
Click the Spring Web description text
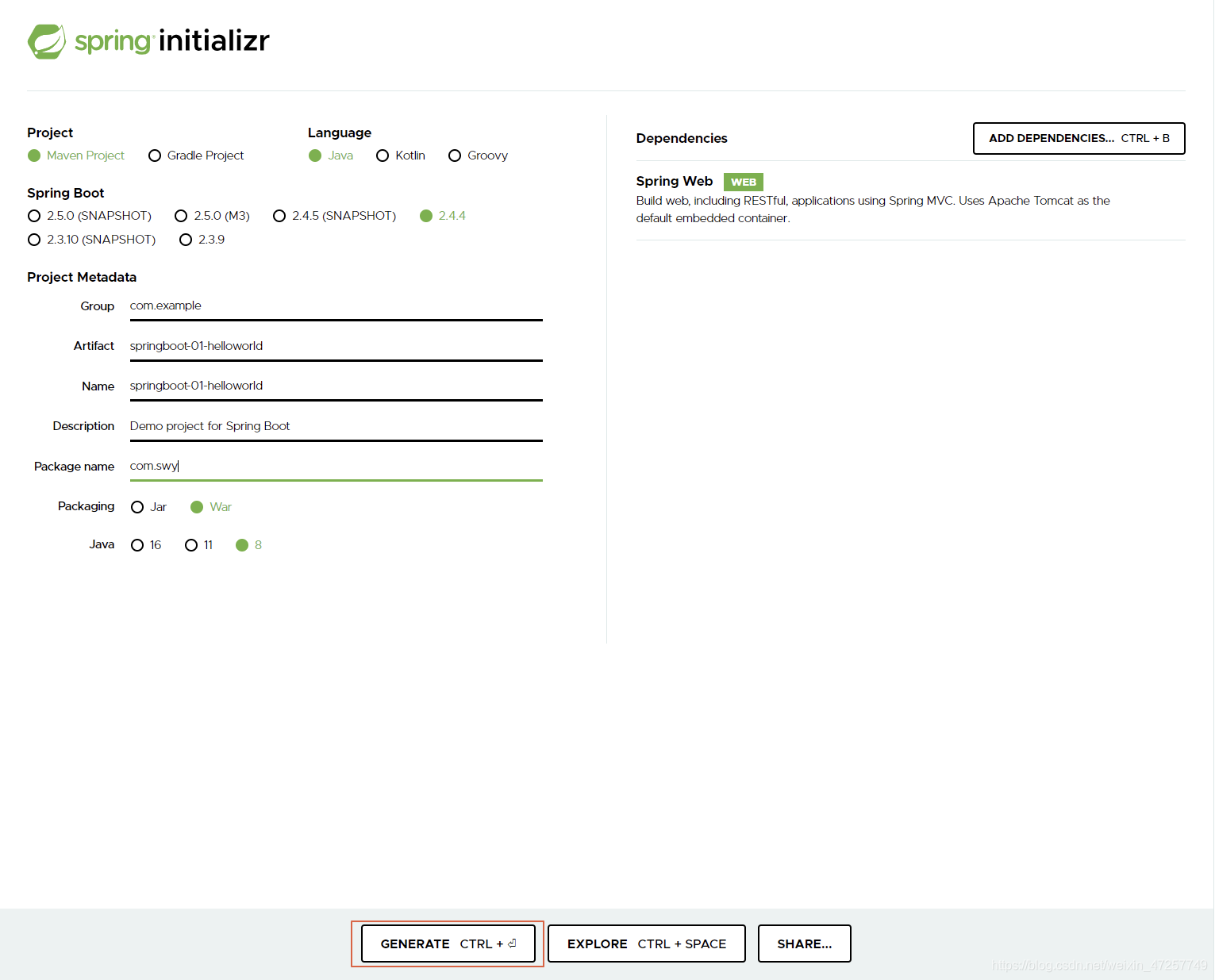click(873, 209)
